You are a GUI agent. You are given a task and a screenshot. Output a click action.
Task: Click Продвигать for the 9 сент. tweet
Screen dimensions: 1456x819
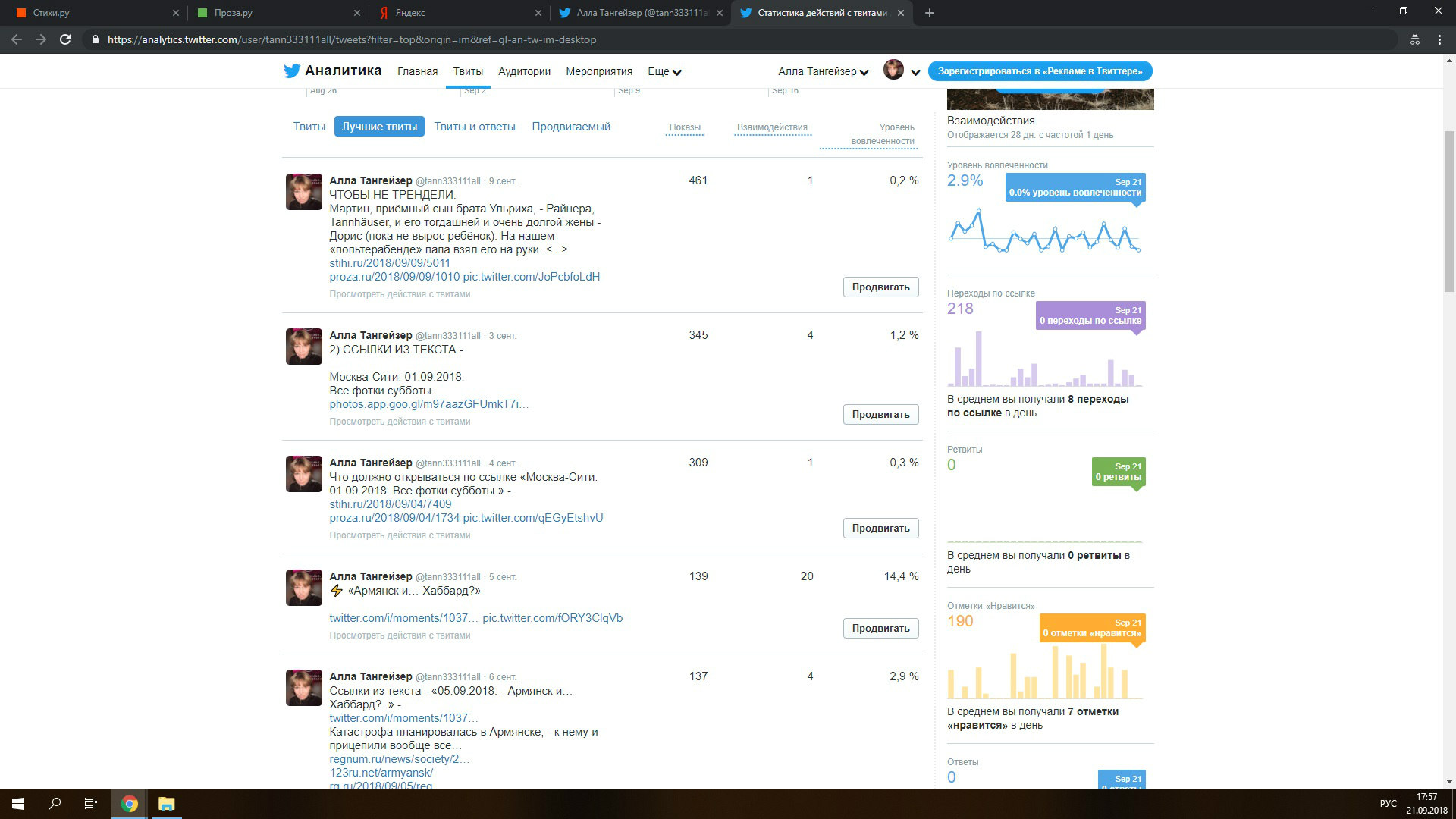click(880, 287)
